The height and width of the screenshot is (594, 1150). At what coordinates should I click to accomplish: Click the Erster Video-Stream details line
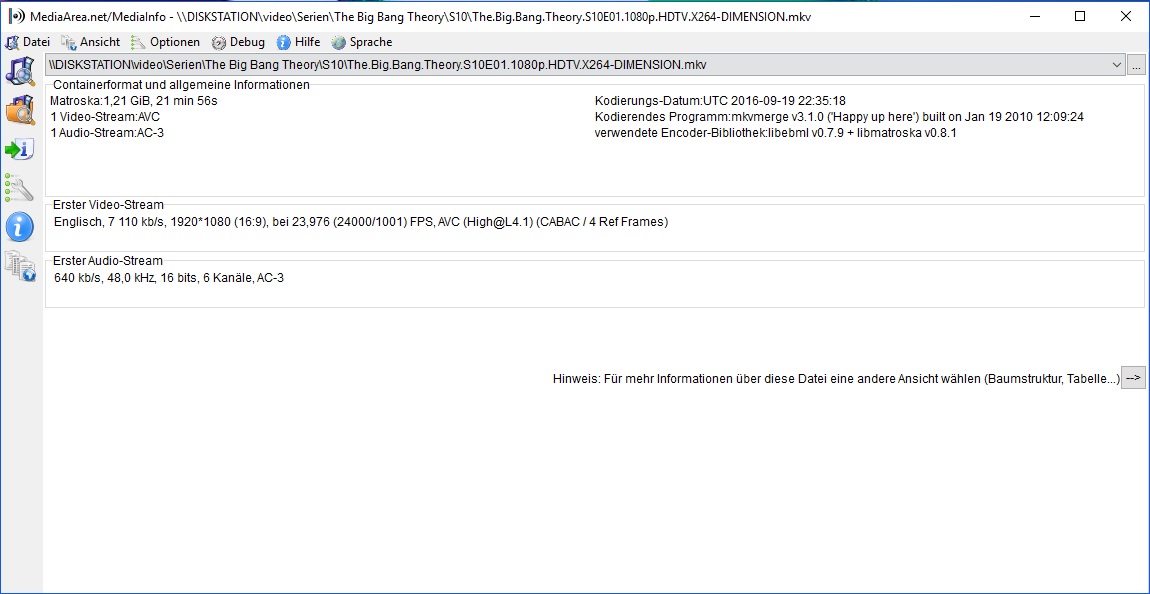pyautogui.click(x=360, y=222)
